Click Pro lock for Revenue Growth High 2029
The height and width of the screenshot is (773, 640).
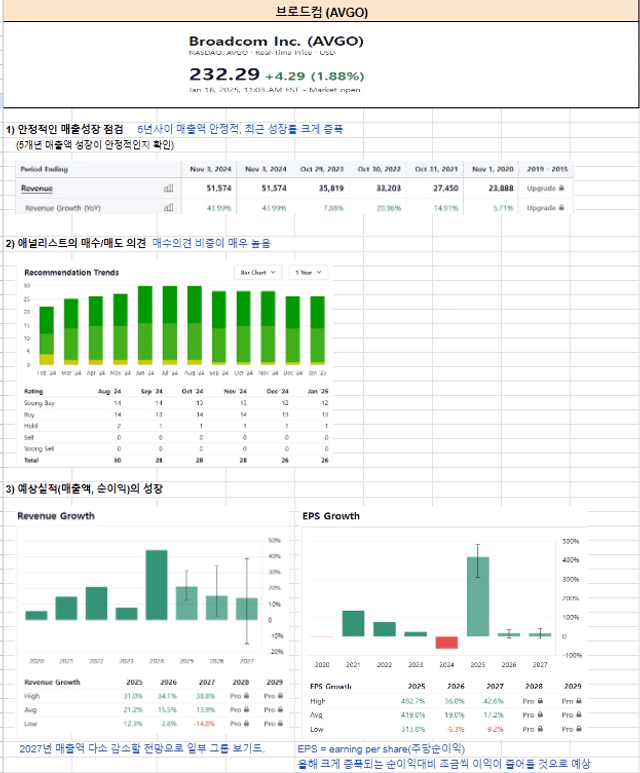pos(273,696)
